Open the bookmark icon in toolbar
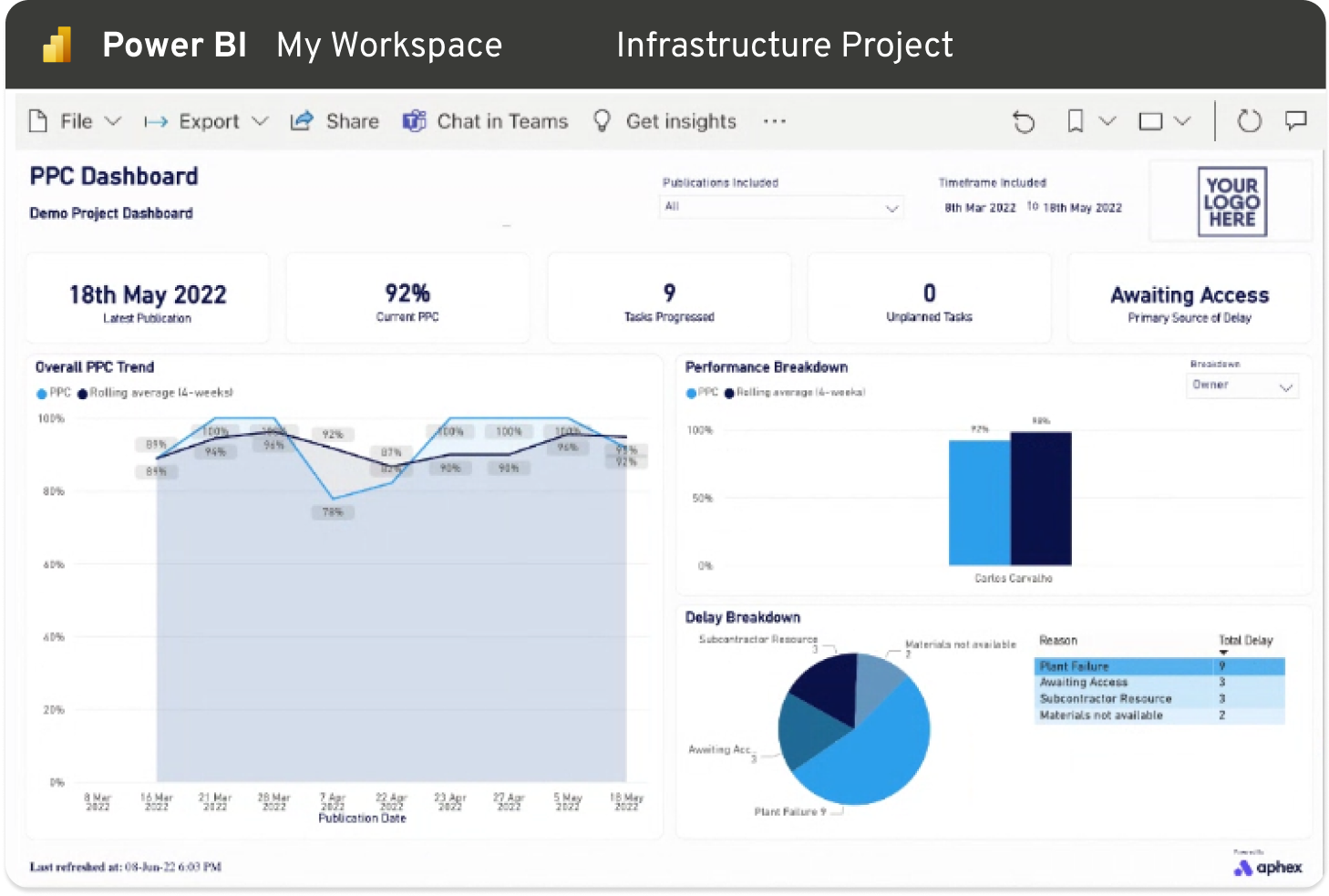The width and height of the screenshot is (1329, 896). (1076, 121)
